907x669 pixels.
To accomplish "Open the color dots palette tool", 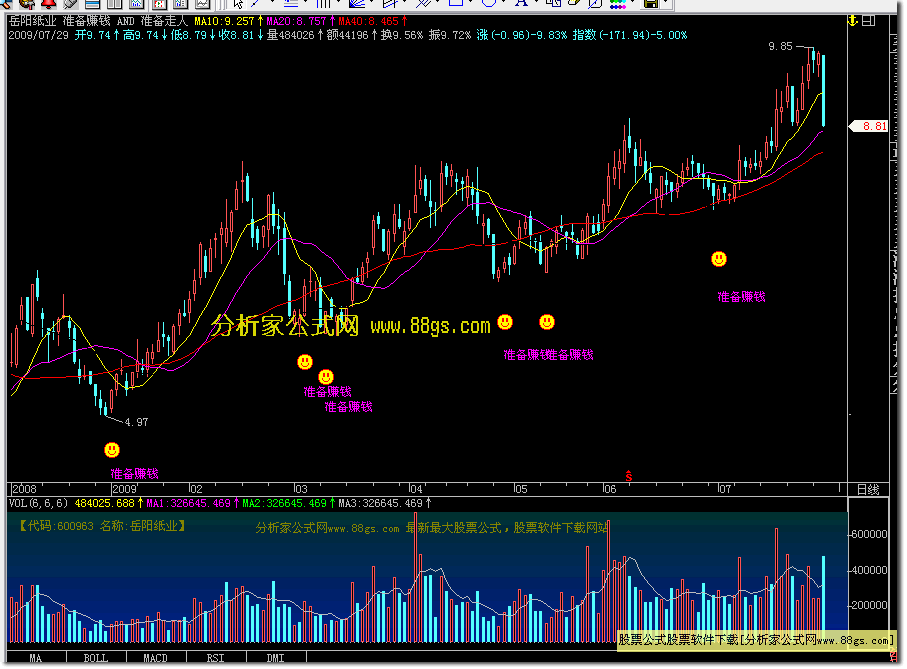I will pyautogui.click(x=618, y=3).
